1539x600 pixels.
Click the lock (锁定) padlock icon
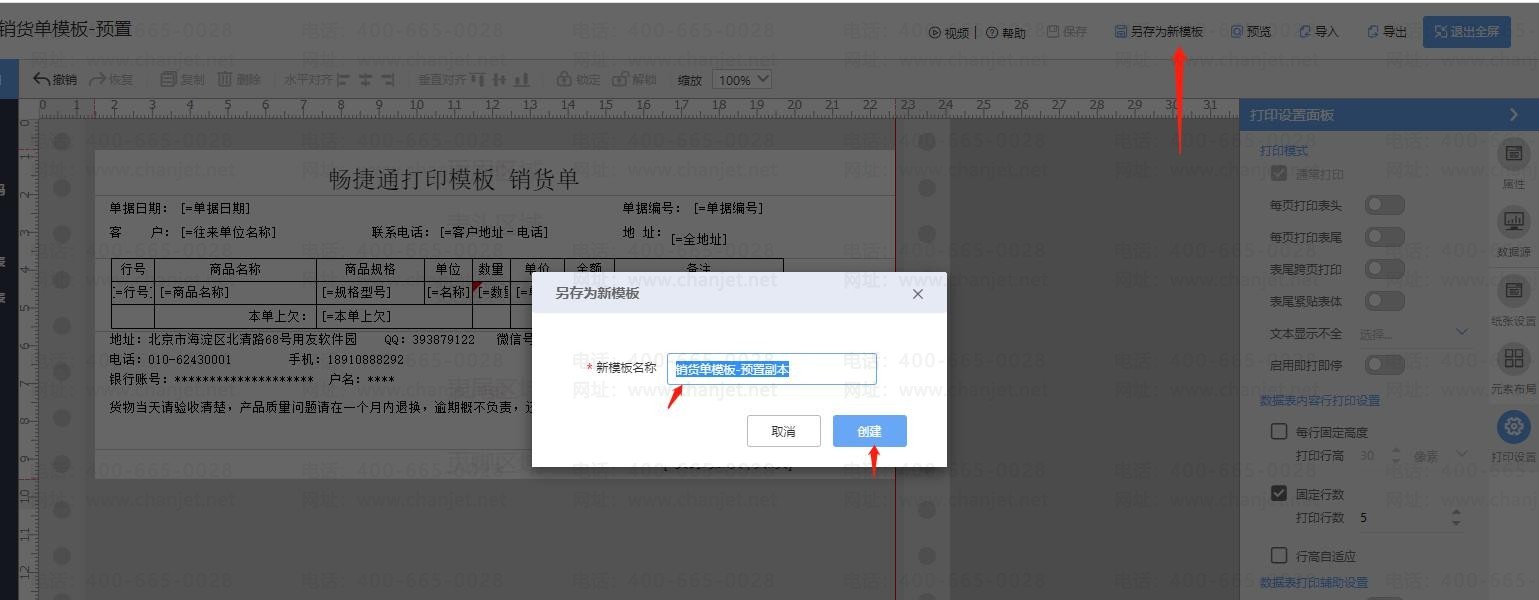point(564,79)
